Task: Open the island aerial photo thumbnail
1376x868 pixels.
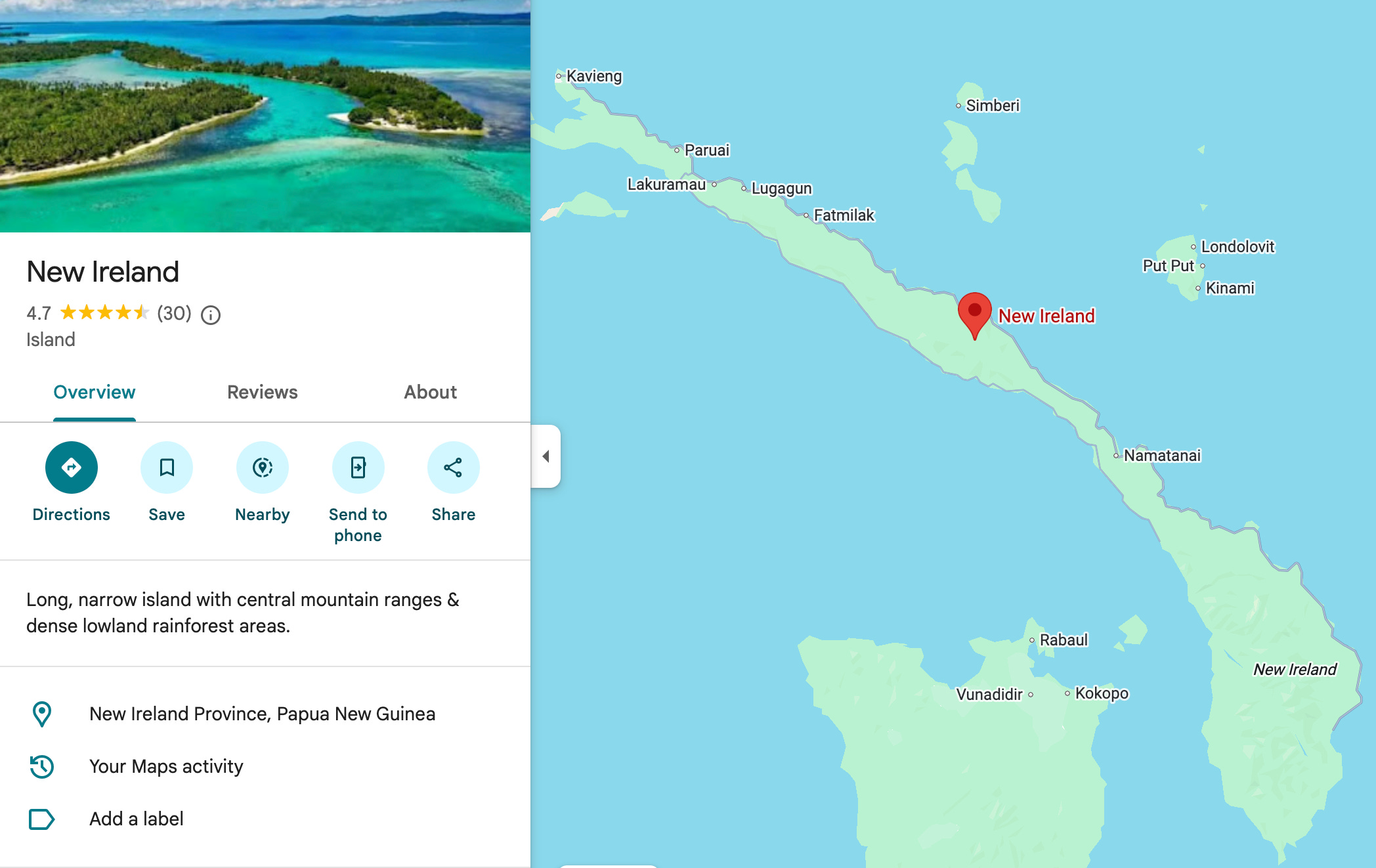Action: tap(265, 116)
